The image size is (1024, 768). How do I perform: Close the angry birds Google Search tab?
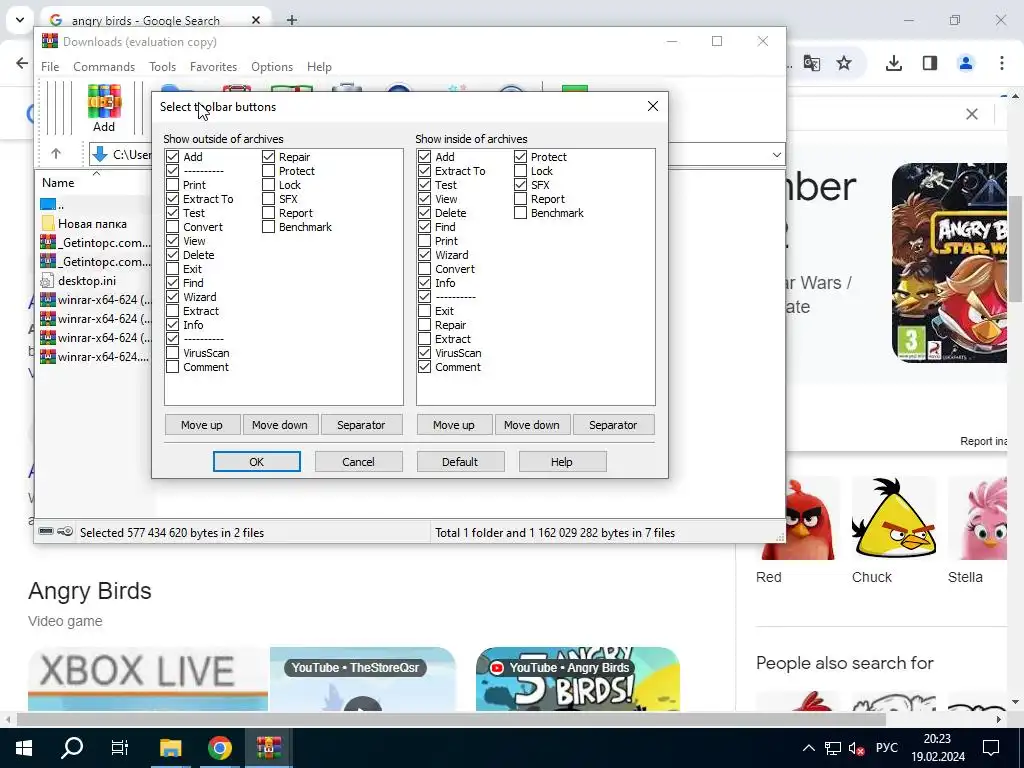point(256,20)
